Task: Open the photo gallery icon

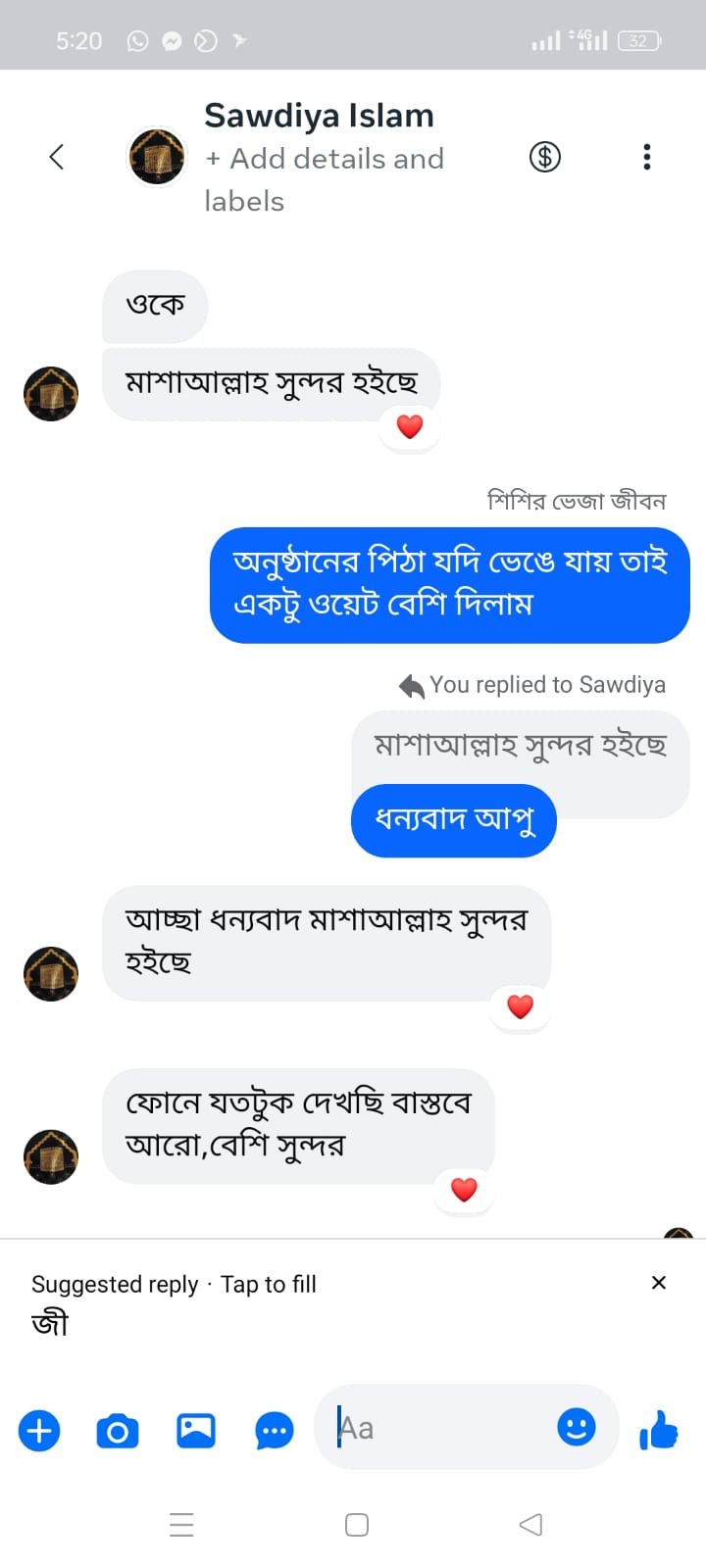Action: 196,1431
